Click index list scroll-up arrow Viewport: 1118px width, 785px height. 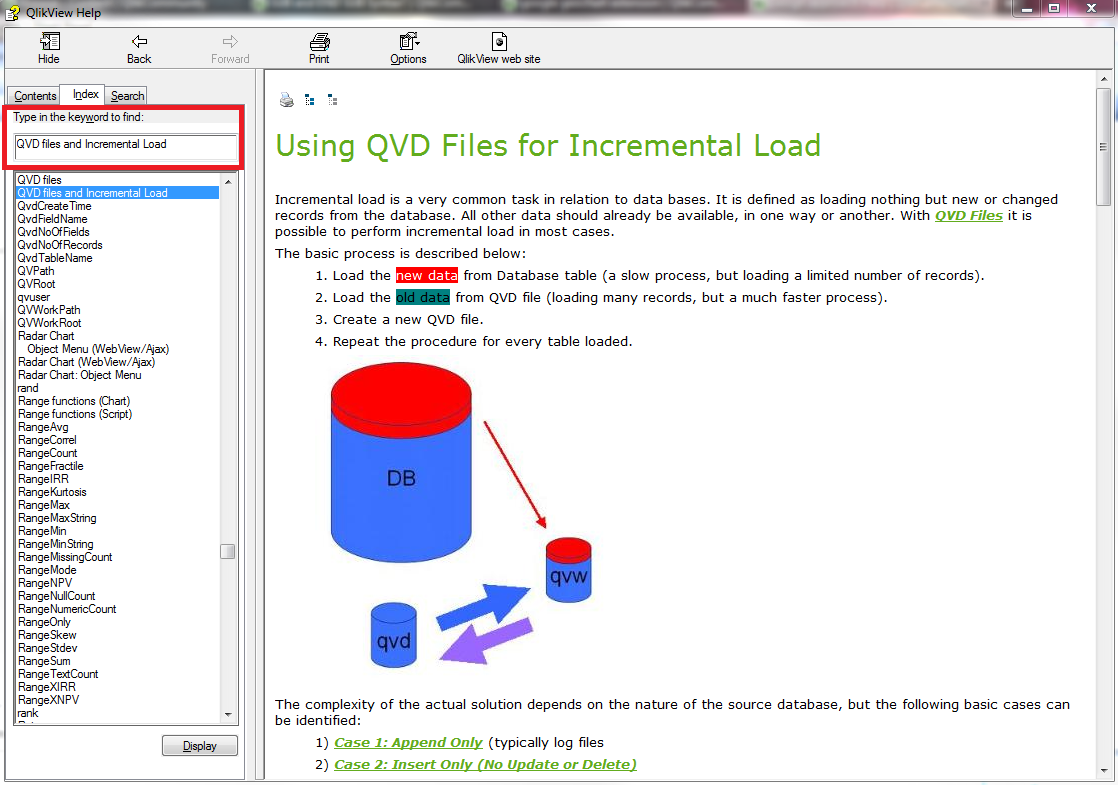click(228, 182)
